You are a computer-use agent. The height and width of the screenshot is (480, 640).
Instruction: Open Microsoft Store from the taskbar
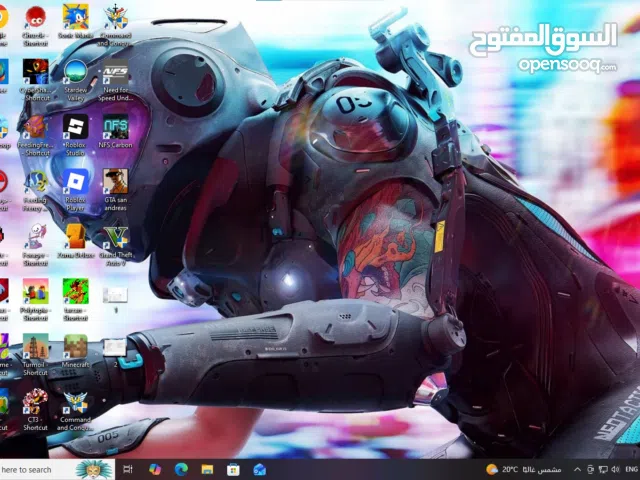(233, 470)
